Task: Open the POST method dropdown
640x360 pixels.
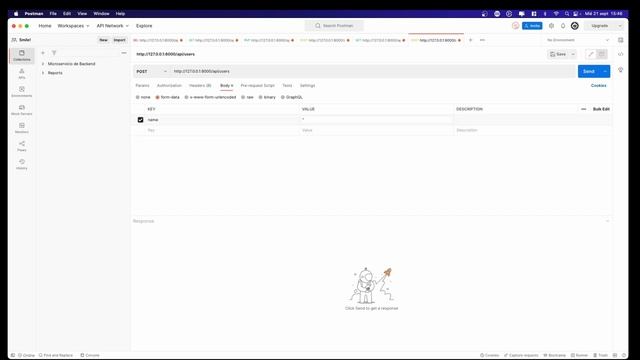Action: pyautogui.click(x=151, y=71)
